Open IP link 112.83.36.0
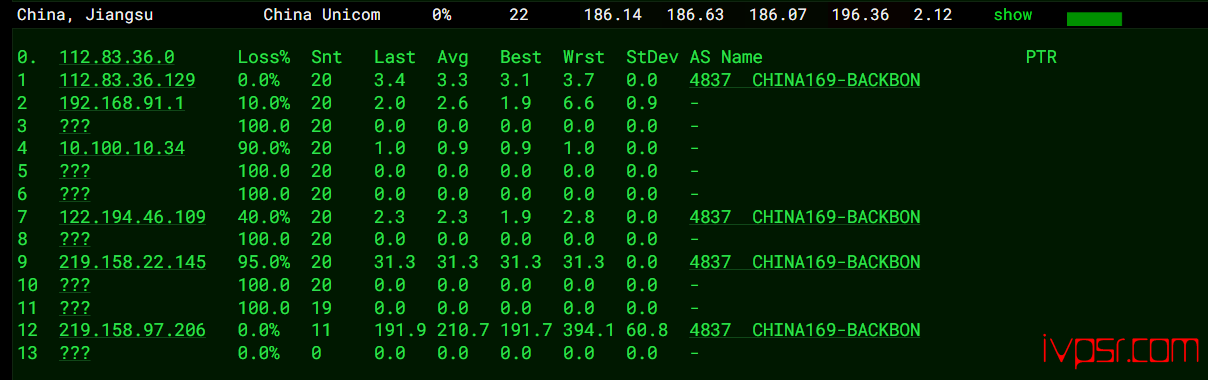 [116, 58]
